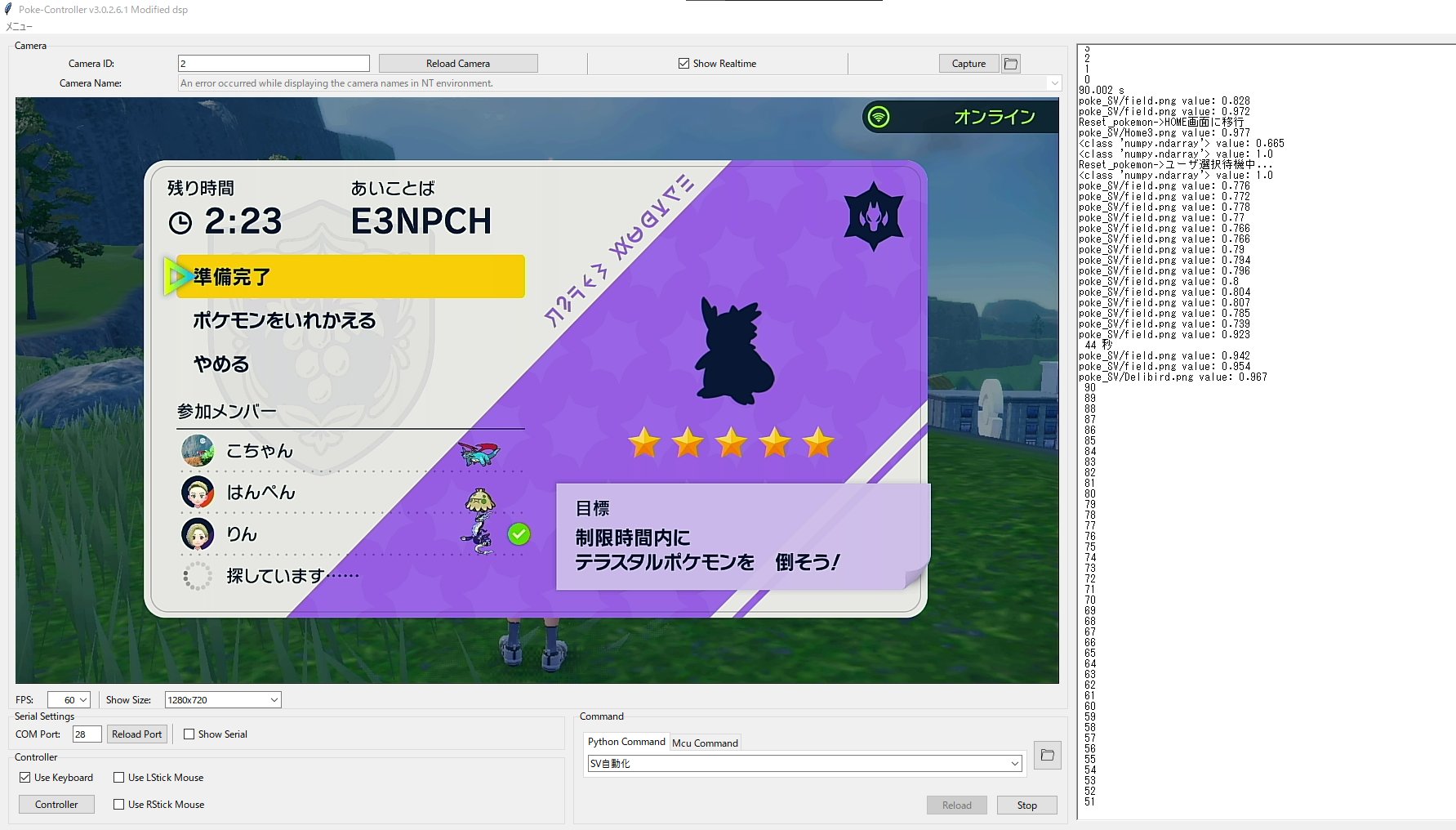
Task: Click the green ready checkmark beside りん
Action: click(x=519, y=534)
